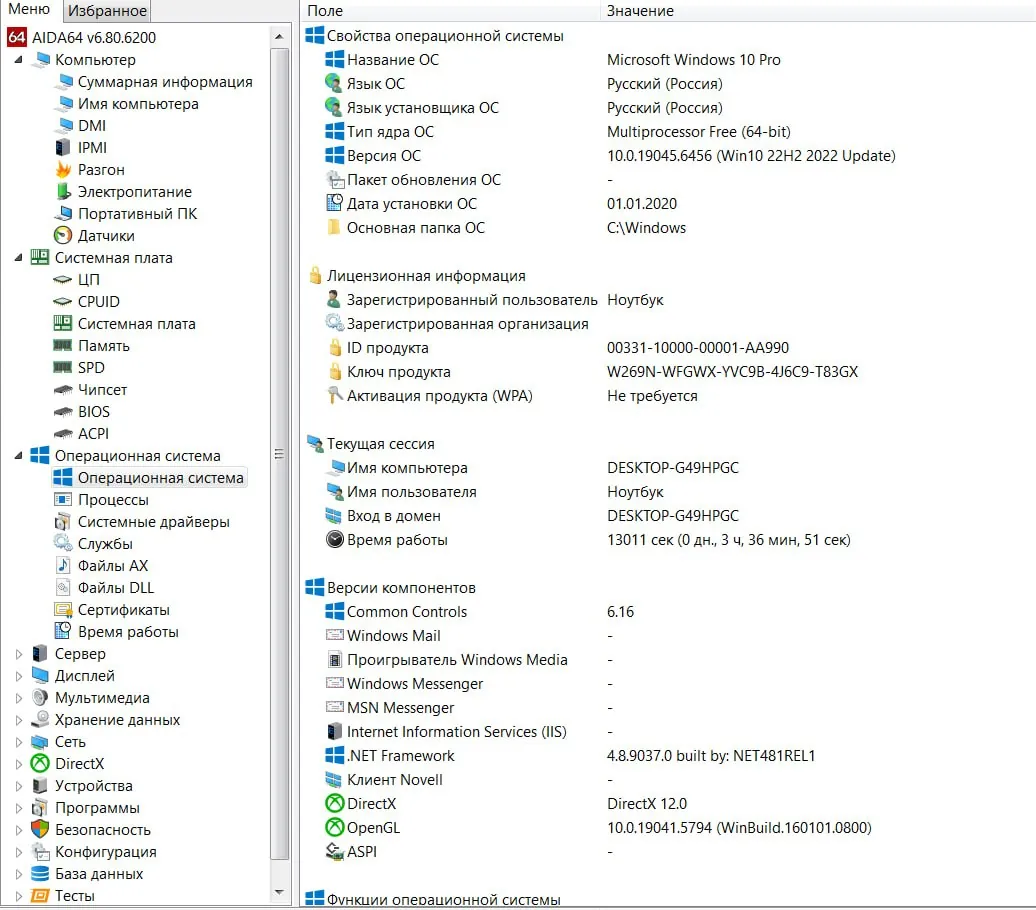This screenshot has width=1036, height=910.
Task: Click the BIOS chip icon
Action: pyautogui.click(x=63, y=412)
